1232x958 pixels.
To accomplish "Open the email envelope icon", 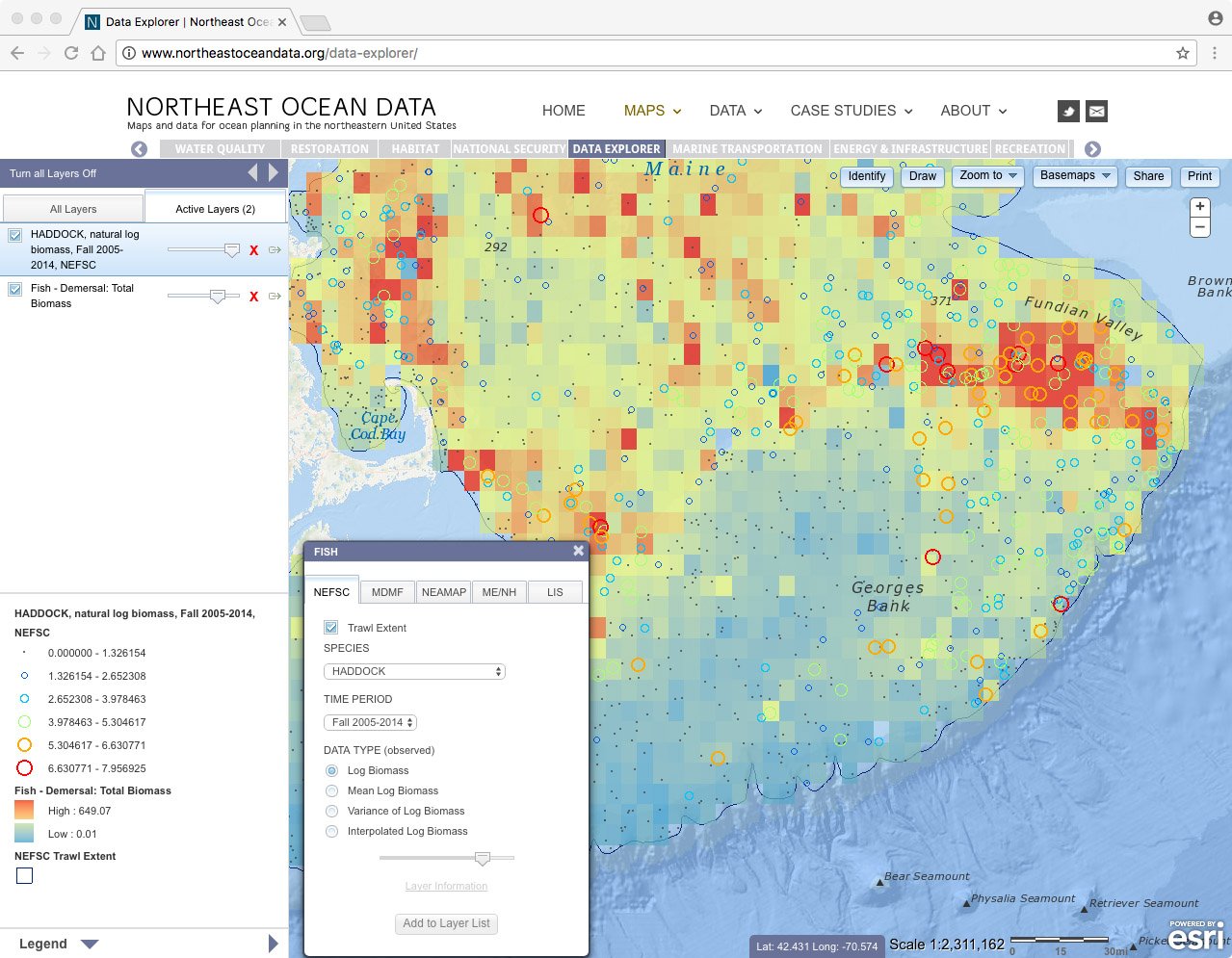I will (1096, 111).
